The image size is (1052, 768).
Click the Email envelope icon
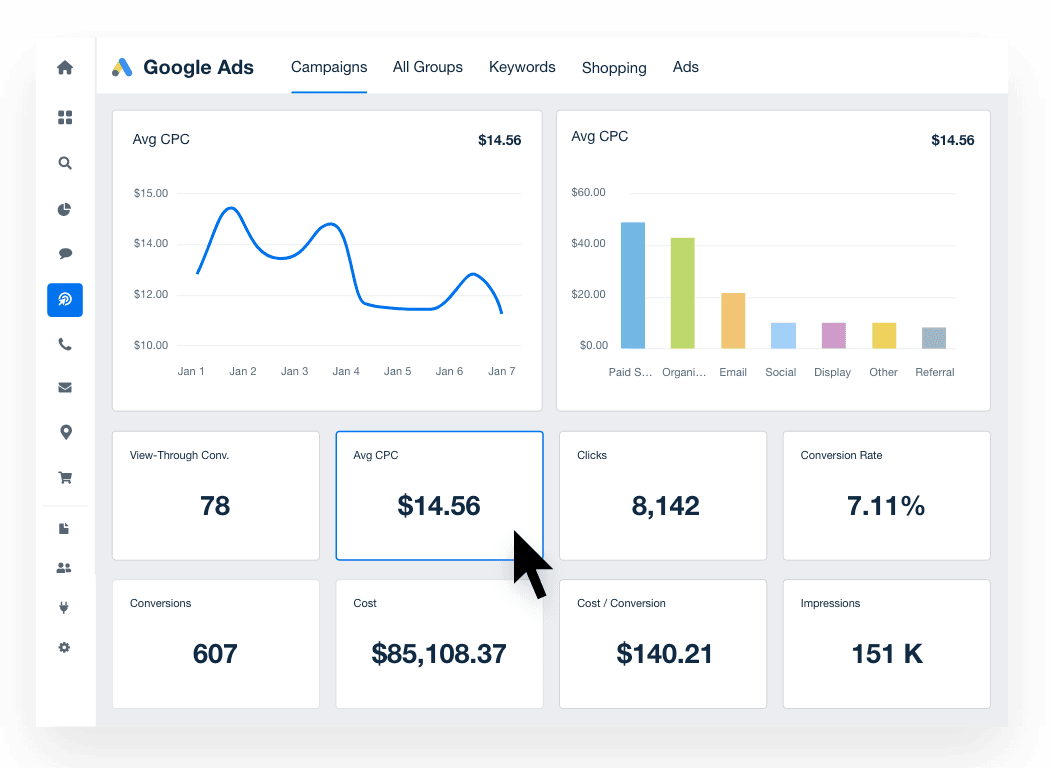tap(64, 388)
